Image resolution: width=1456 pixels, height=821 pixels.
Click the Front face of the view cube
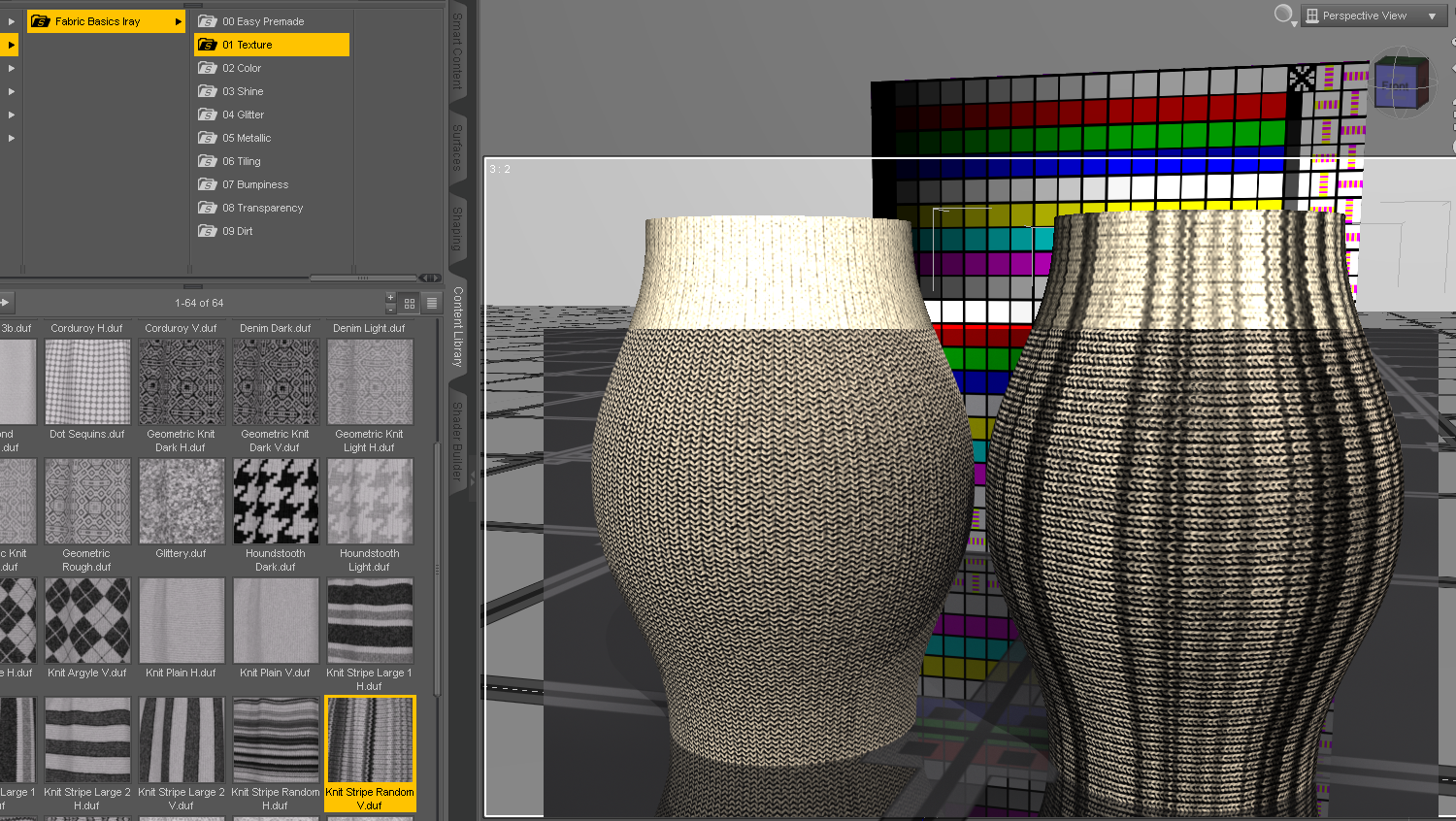tap(1395, 85)
